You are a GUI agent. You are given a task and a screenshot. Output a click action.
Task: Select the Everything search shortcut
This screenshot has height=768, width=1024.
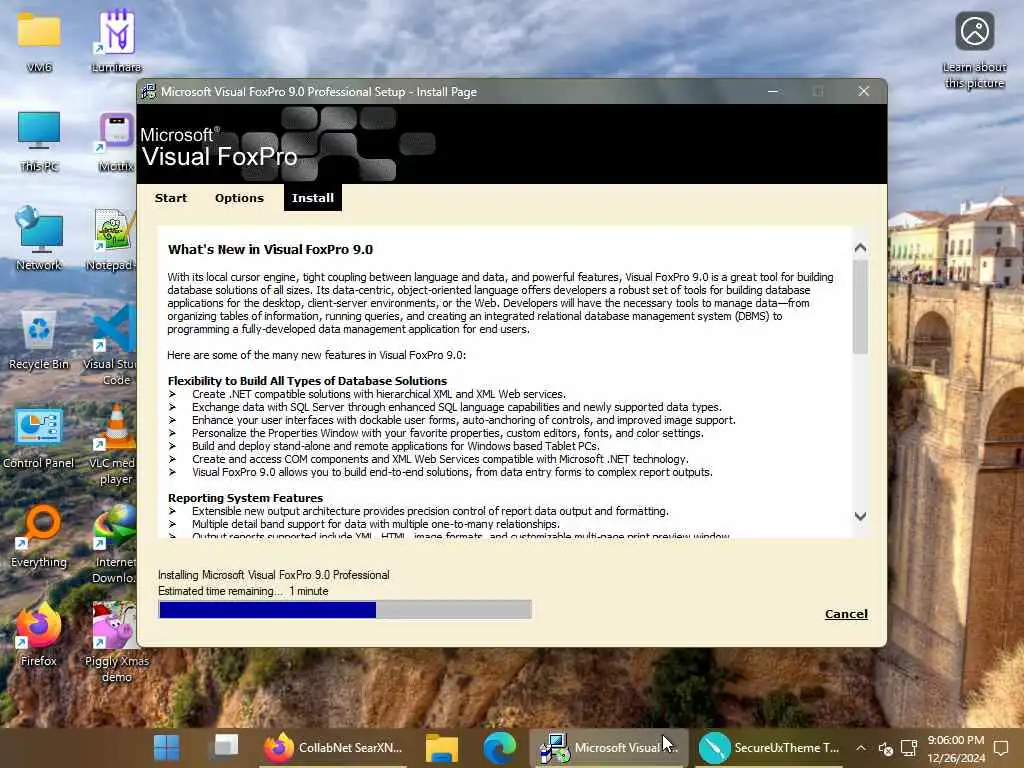pyautogui.click(x=39, y=537)
